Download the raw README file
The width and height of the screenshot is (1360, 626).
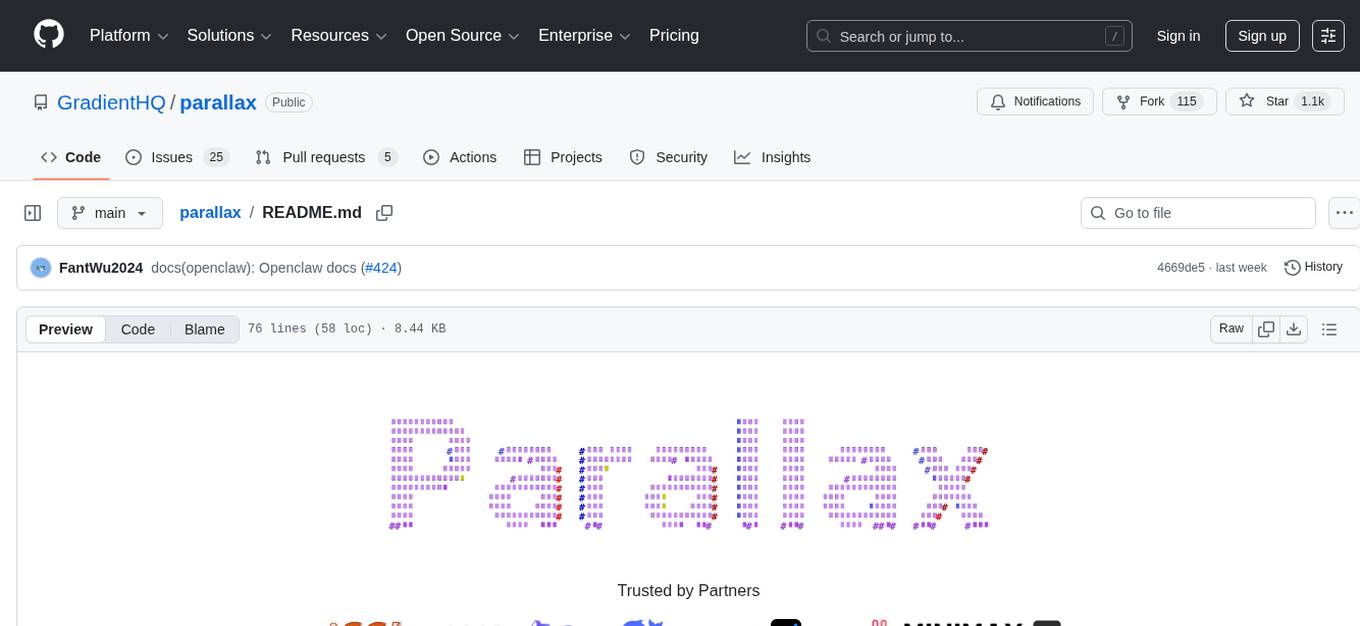point(1294,329)
